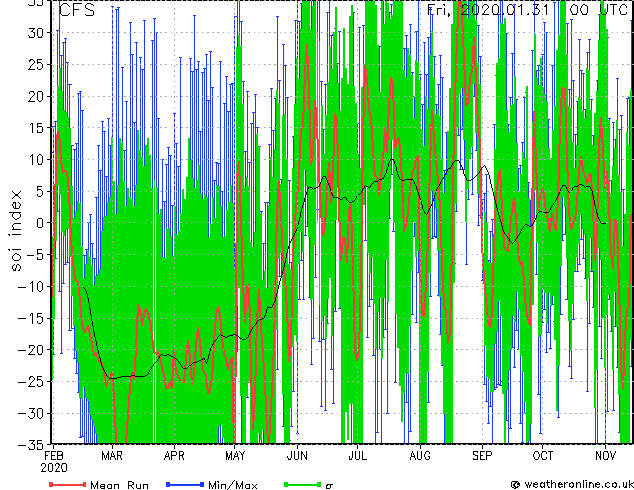Open the weatheronline.co.uk credit text
634x490 pixels.
578,484
